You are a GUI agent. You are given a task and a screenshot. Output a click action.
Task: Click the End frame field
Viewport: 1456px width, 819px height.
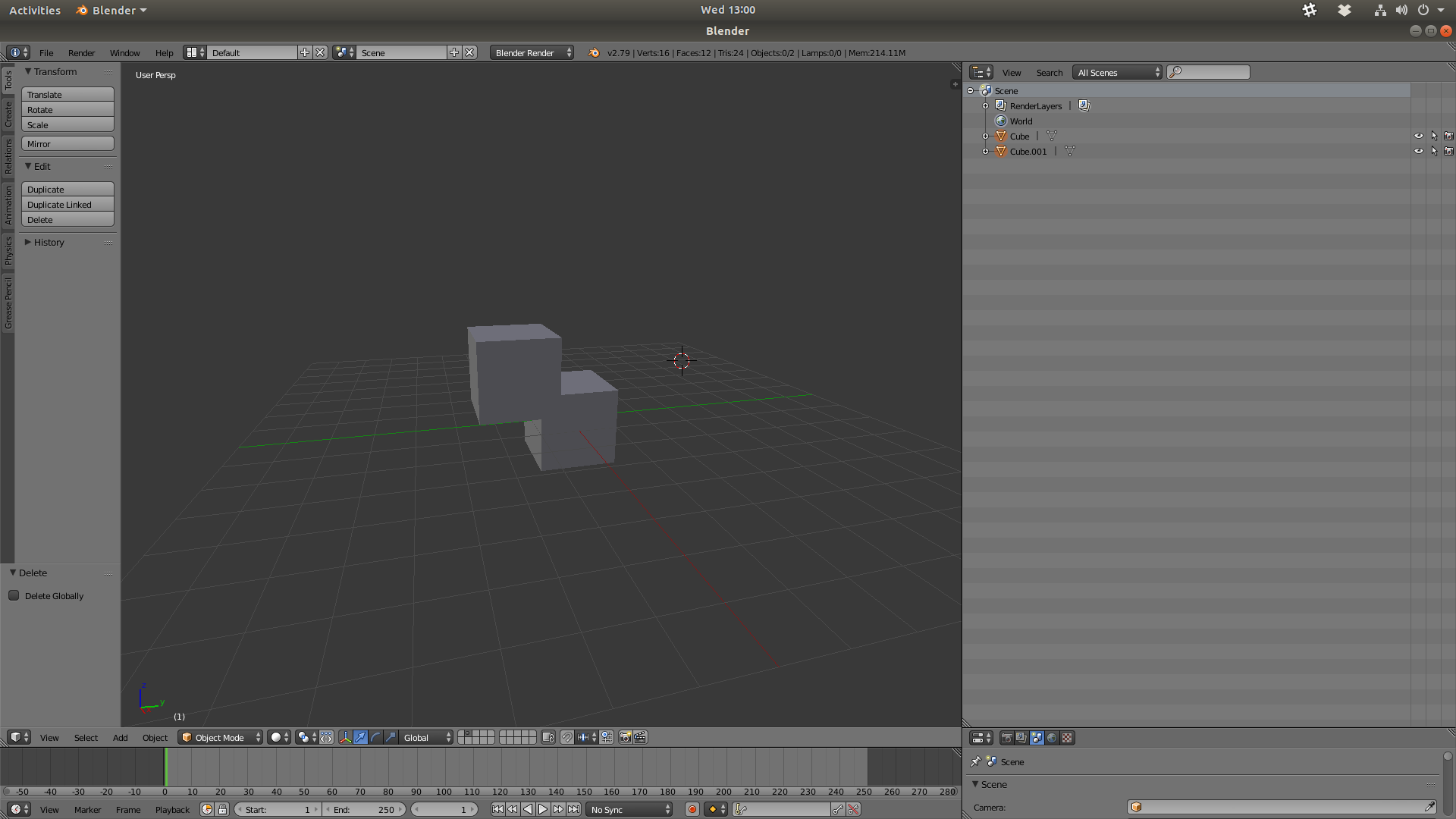(x=364, y=810)
